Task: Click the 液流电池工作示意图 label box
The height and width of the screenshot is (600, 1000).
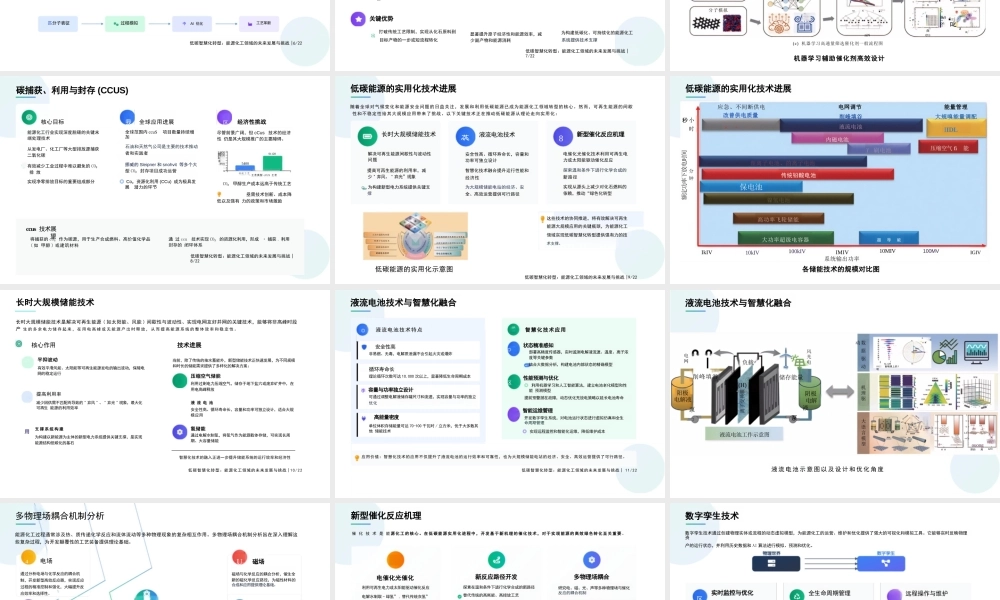Action: 744,434
